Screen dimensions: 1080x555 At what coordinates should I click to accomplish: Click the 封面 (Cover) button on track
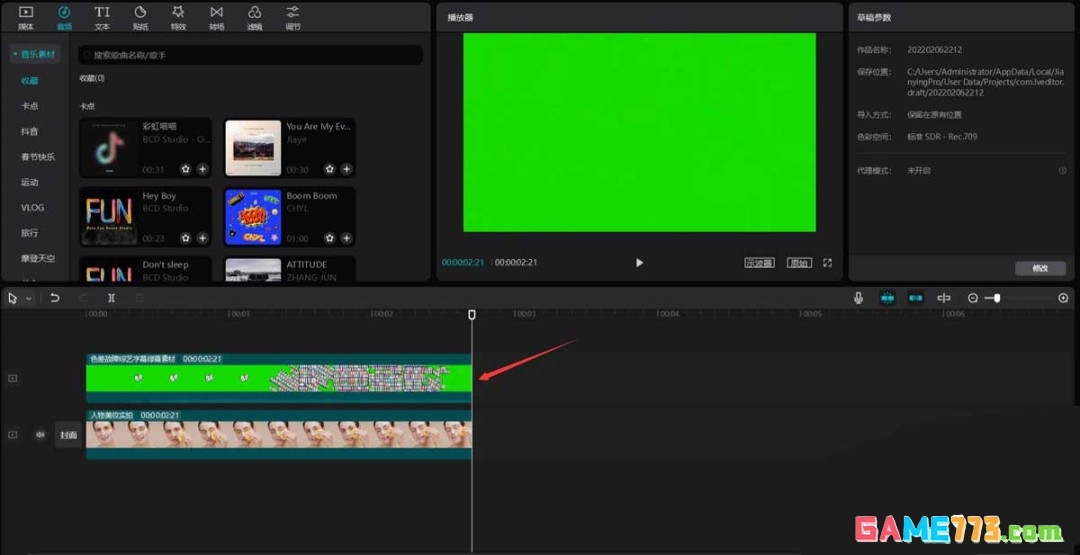click(68, 435)
